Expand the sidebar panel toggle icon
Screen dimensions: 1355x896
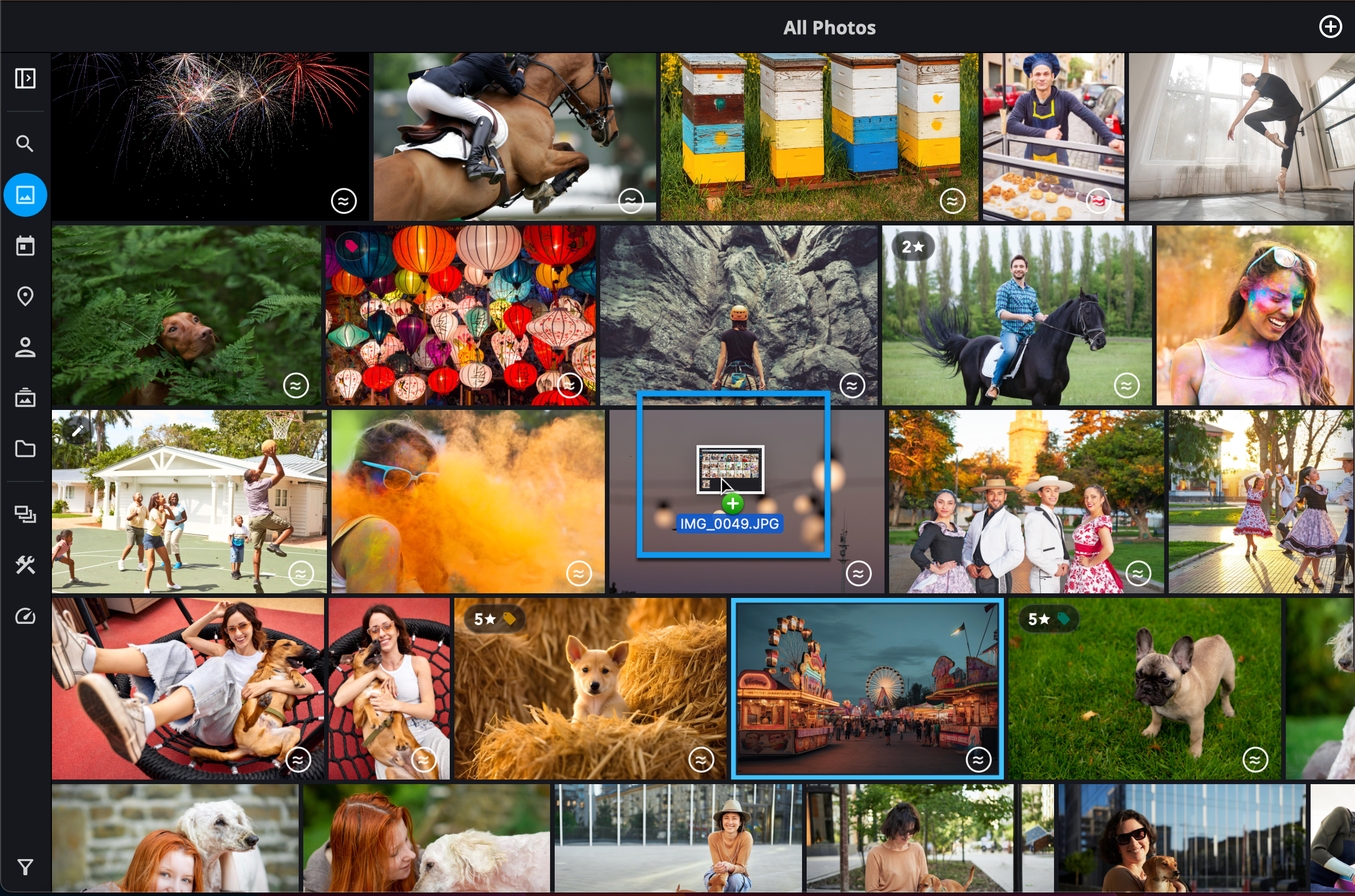(x=25, y=78)
